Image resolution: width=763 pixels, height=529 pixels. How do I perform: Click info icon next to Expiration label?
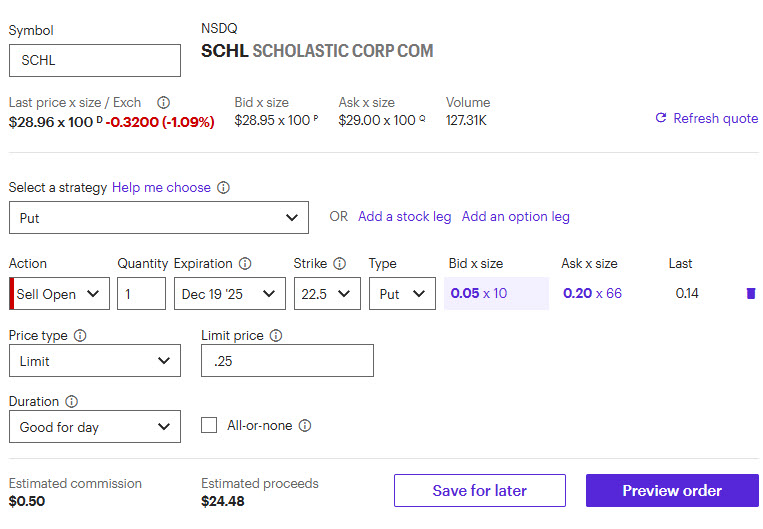pyautogui.click(x=245, y=264)
